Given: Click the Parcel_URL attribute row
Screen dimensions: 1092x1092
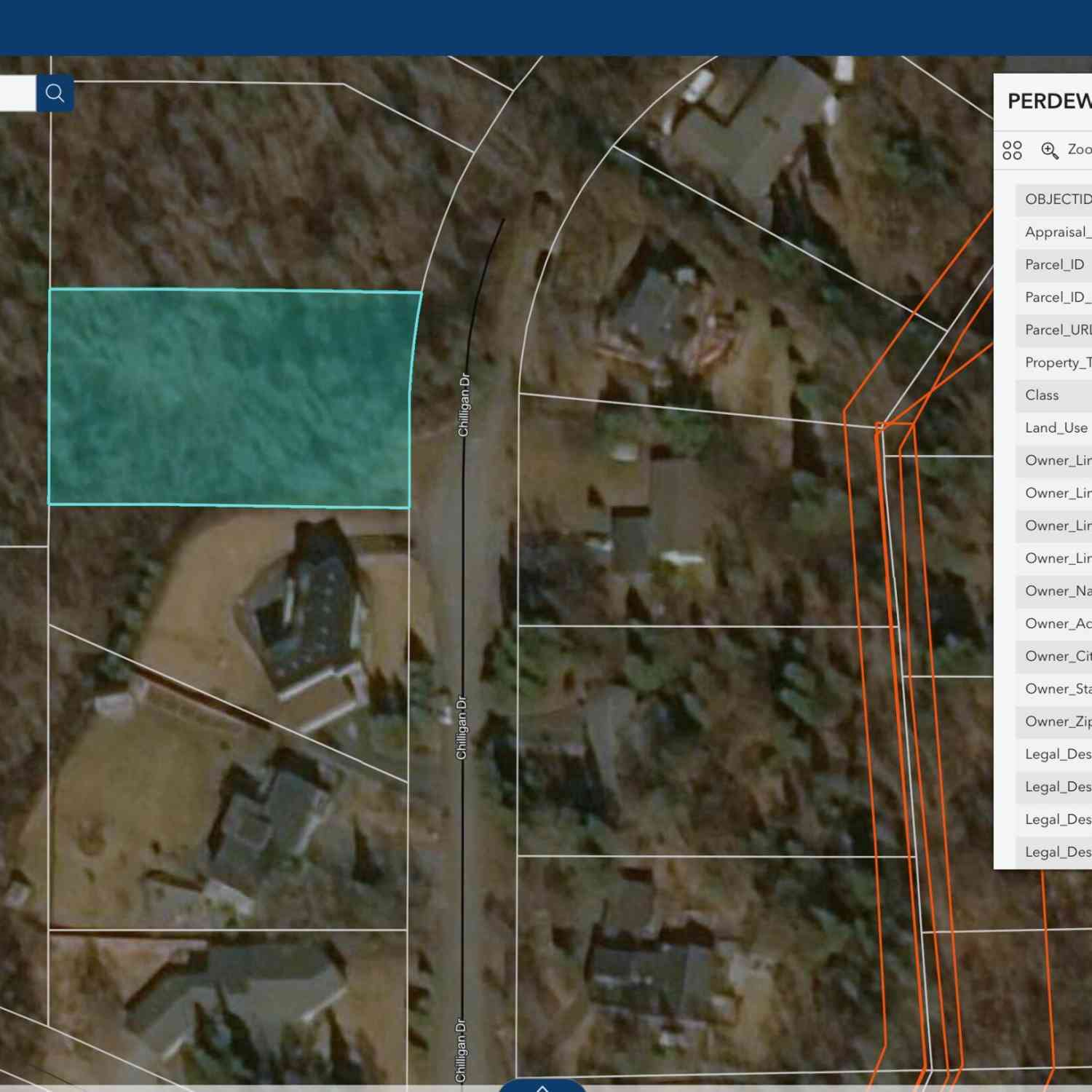Looking at the screenshot, I should click(1054, 330).
